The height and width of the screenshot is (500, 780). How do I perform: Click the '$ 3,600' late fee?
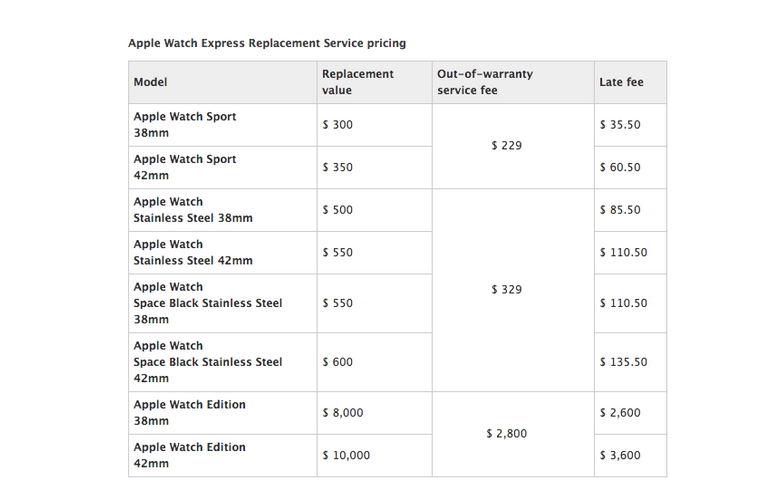[620, 456]
